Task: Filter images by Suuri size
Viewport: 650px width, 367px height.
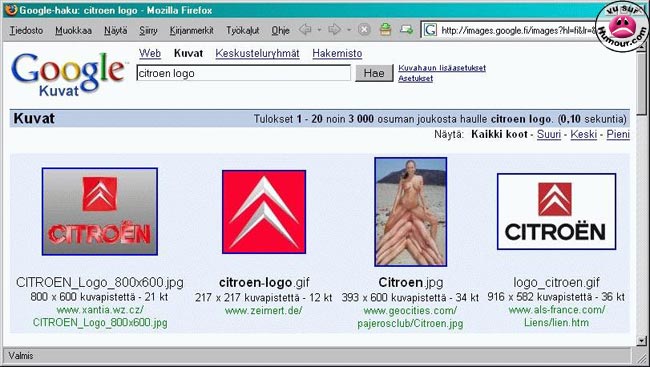Action: point(549,134)
